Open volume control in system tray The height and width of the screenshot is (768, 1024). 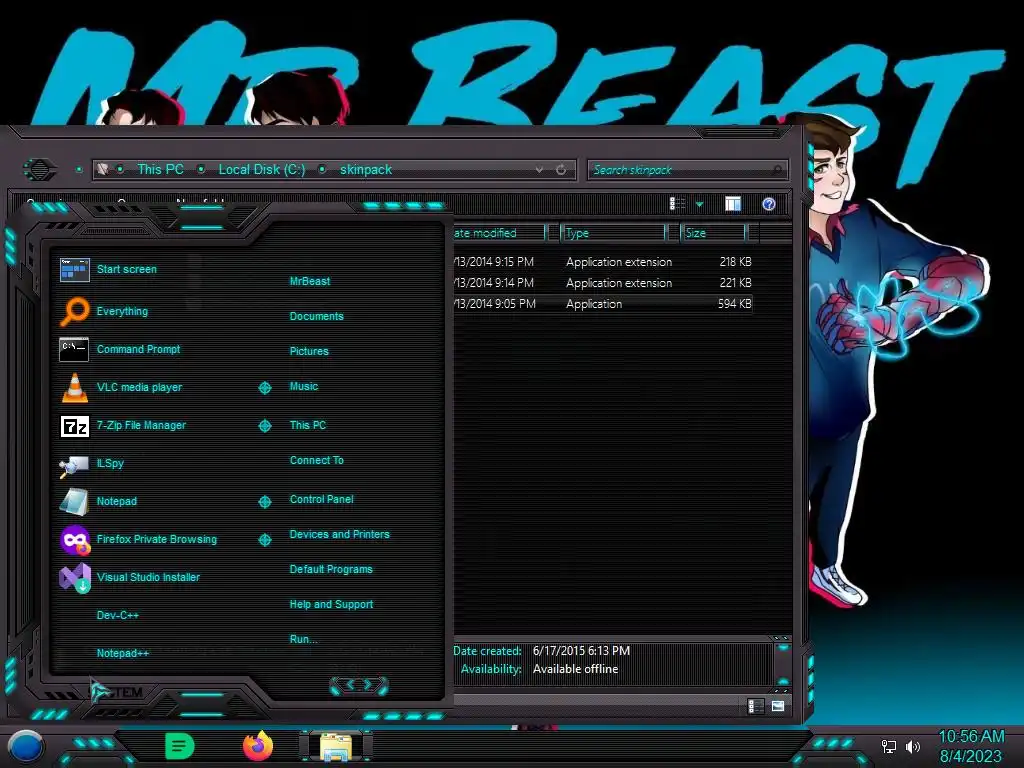912,746
